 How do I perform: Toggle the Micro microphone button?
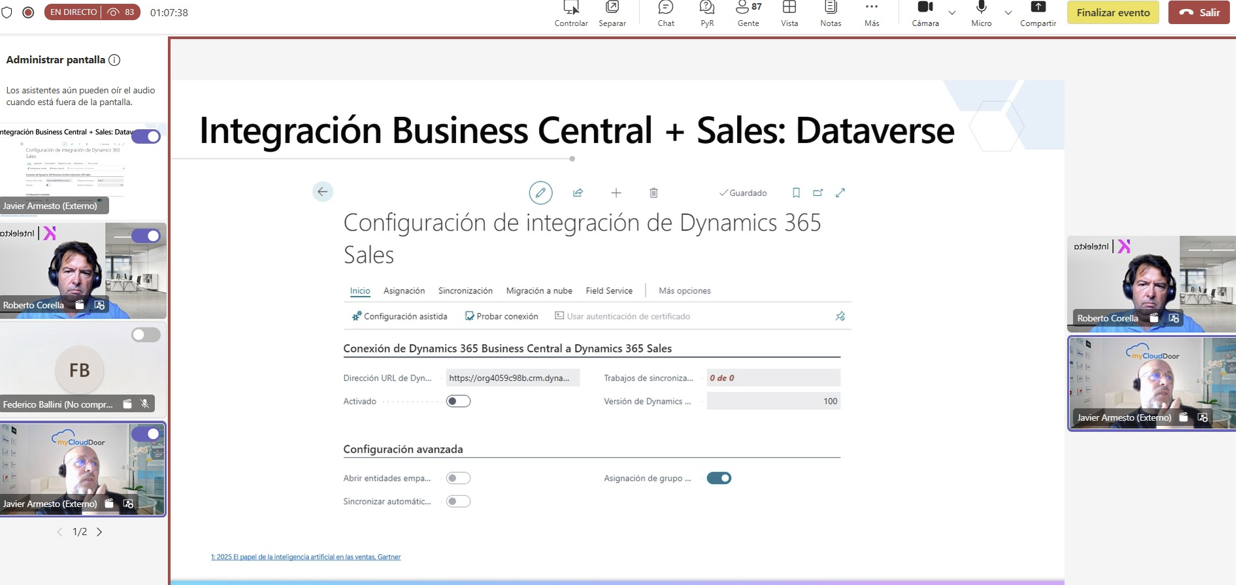click(x=981, y=13)
